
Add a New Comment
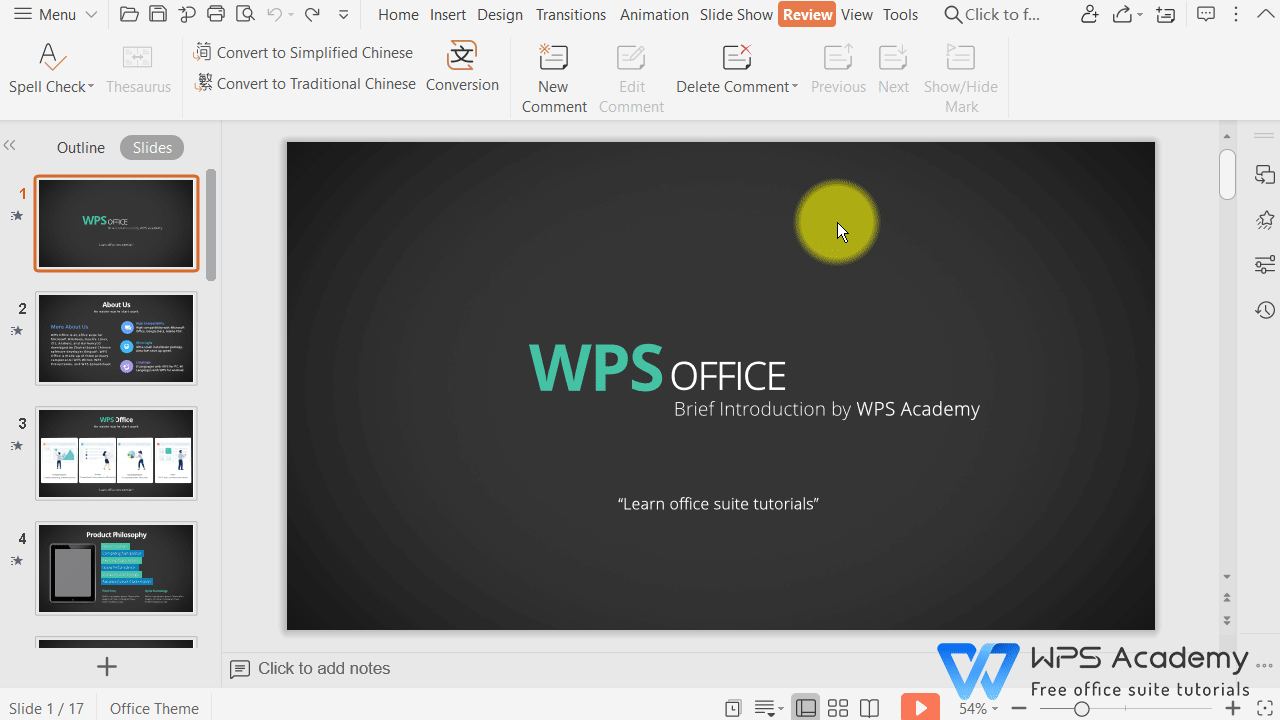554,78
